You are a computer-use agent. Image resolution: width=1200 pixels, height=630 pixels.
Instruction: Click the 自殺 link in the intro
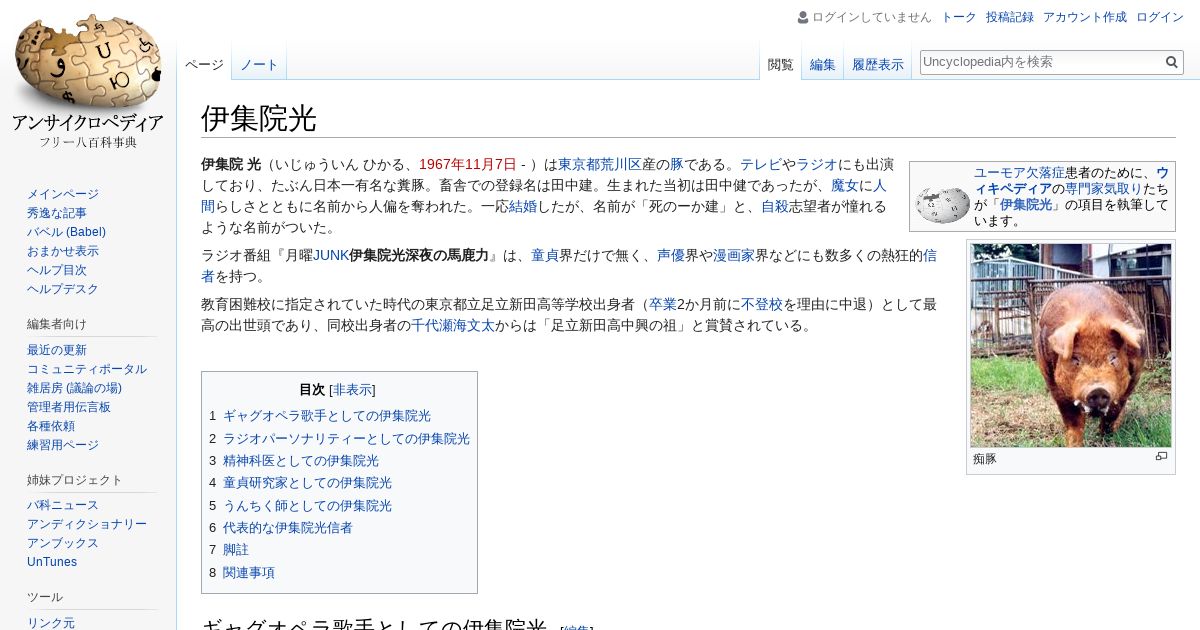click(x=775, y=206)
